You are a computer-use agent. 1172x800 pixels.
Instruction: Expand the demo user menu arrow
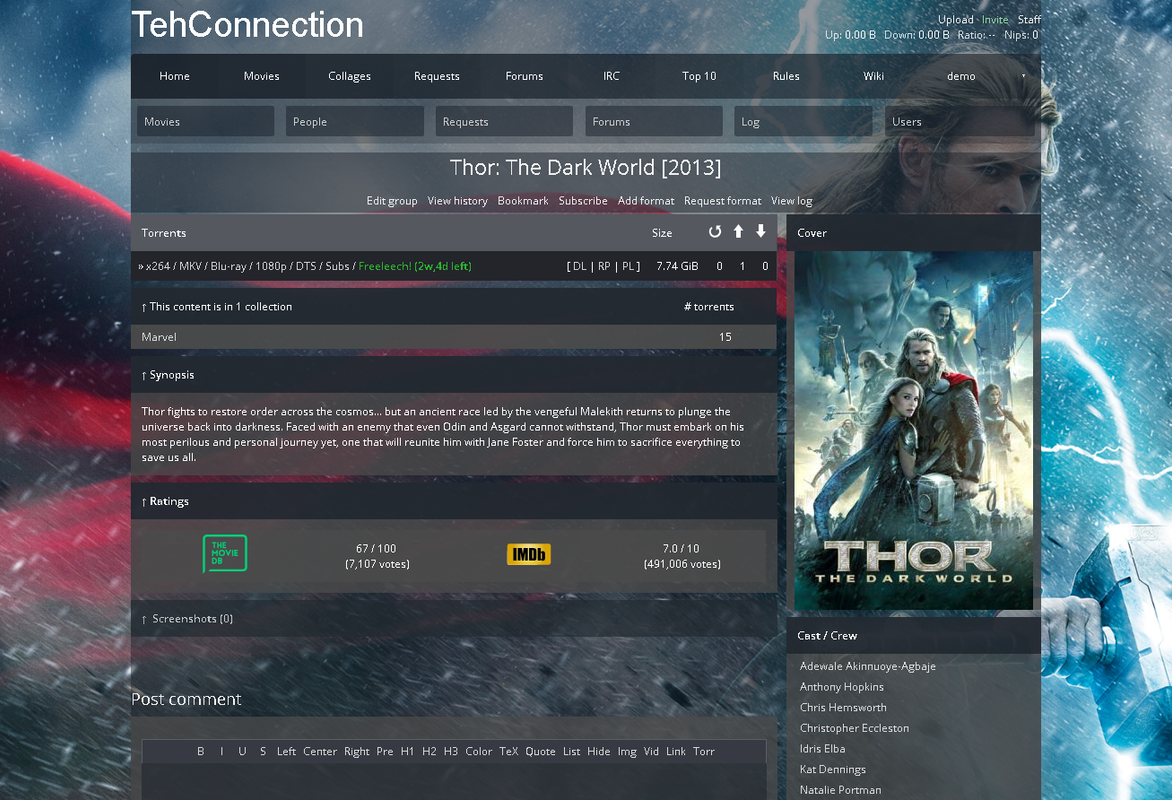tap(1023, 76)
